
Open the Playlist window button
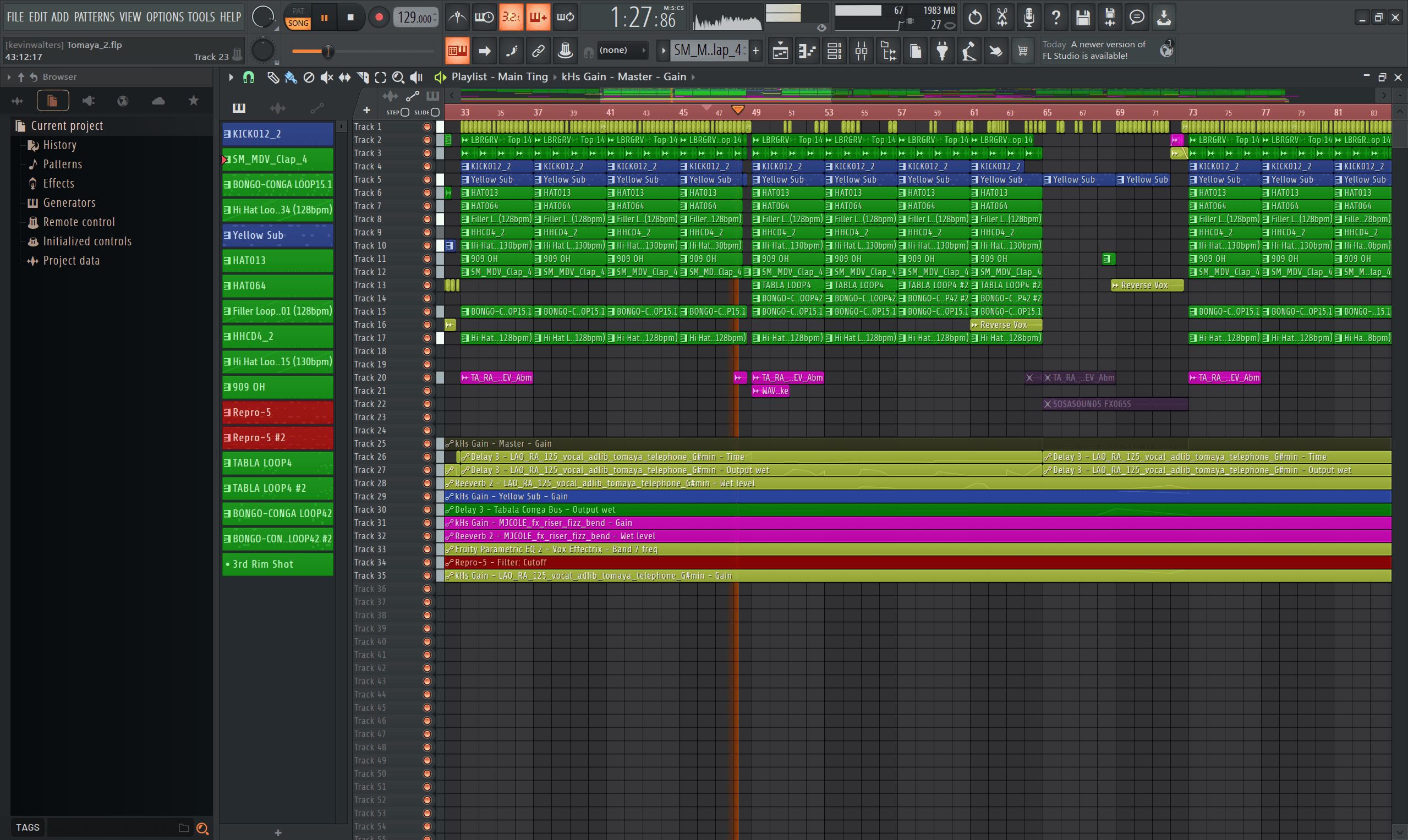point(780,51)
